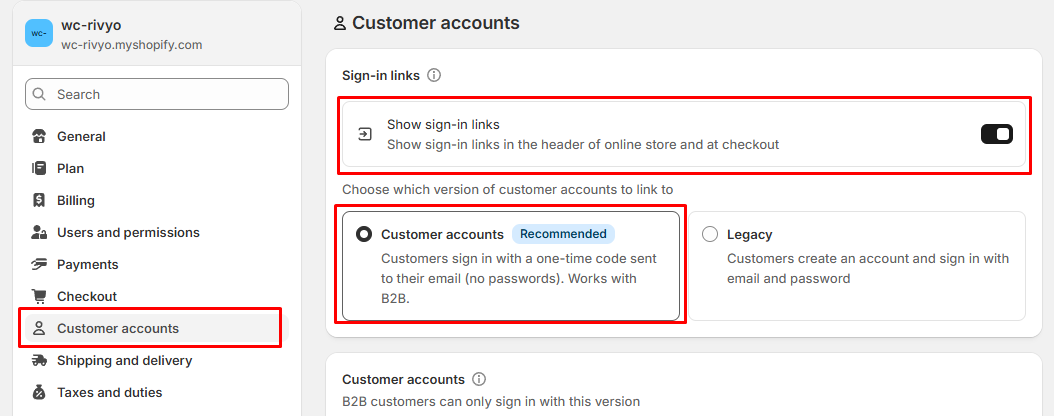This screenshot has height=416, width=1054.
Task: Click the wc-rivyo store avatar
Action: [x=39, y=34]
